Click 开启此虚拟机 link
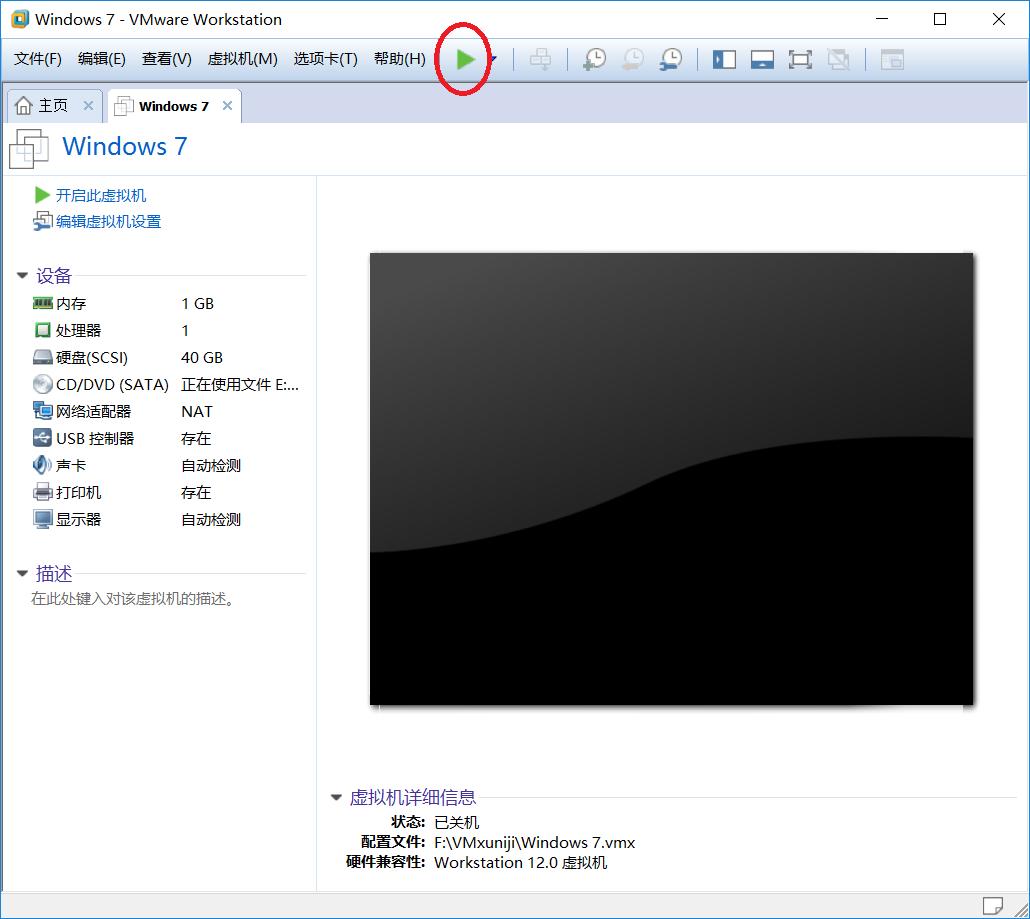 [x=100, y=195]
